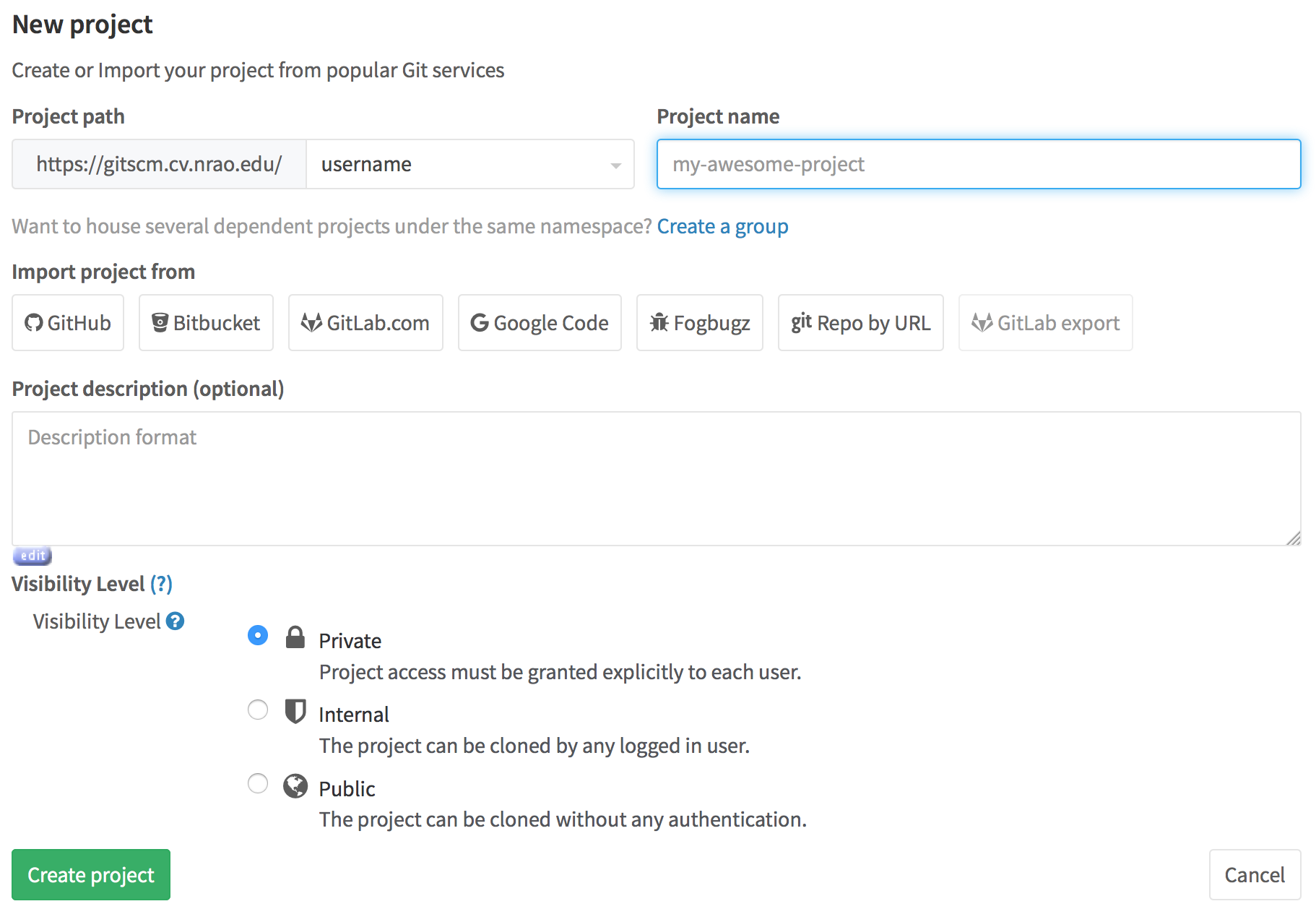
Task: Import a project from Bitbucket
Action: 206,323
